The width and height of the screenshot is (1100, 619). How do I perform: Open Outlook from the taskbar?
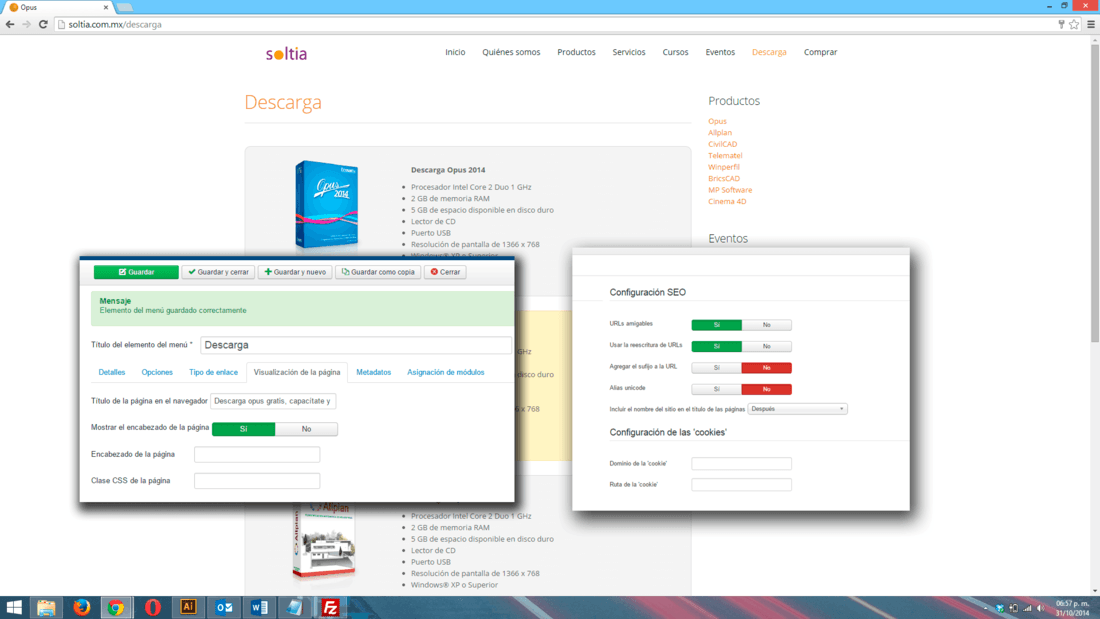point(224,608)
